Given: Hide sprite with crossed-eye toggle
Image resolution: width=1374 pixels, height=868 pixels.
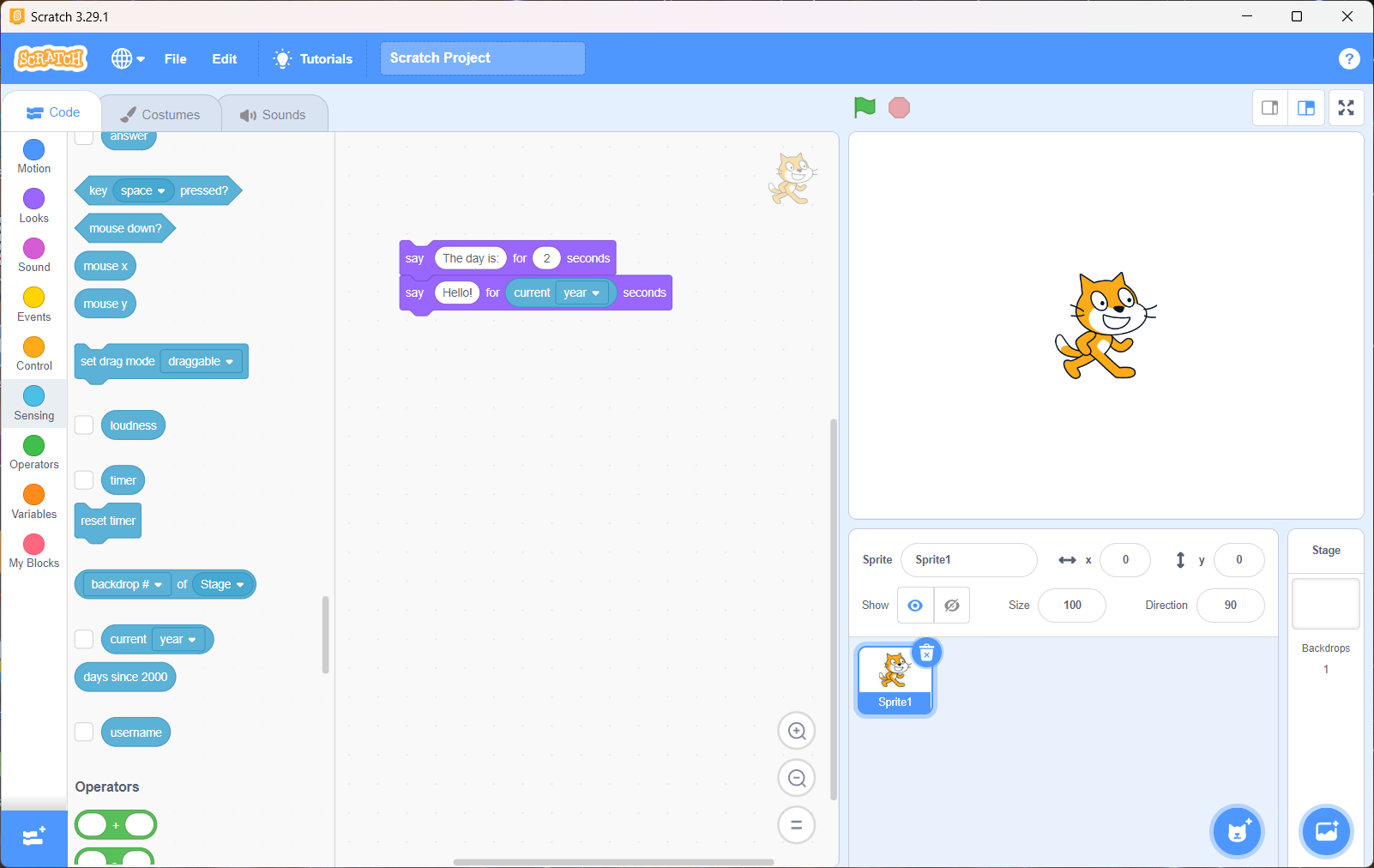Looking at the screenshot, I should [x=951, y=606].
